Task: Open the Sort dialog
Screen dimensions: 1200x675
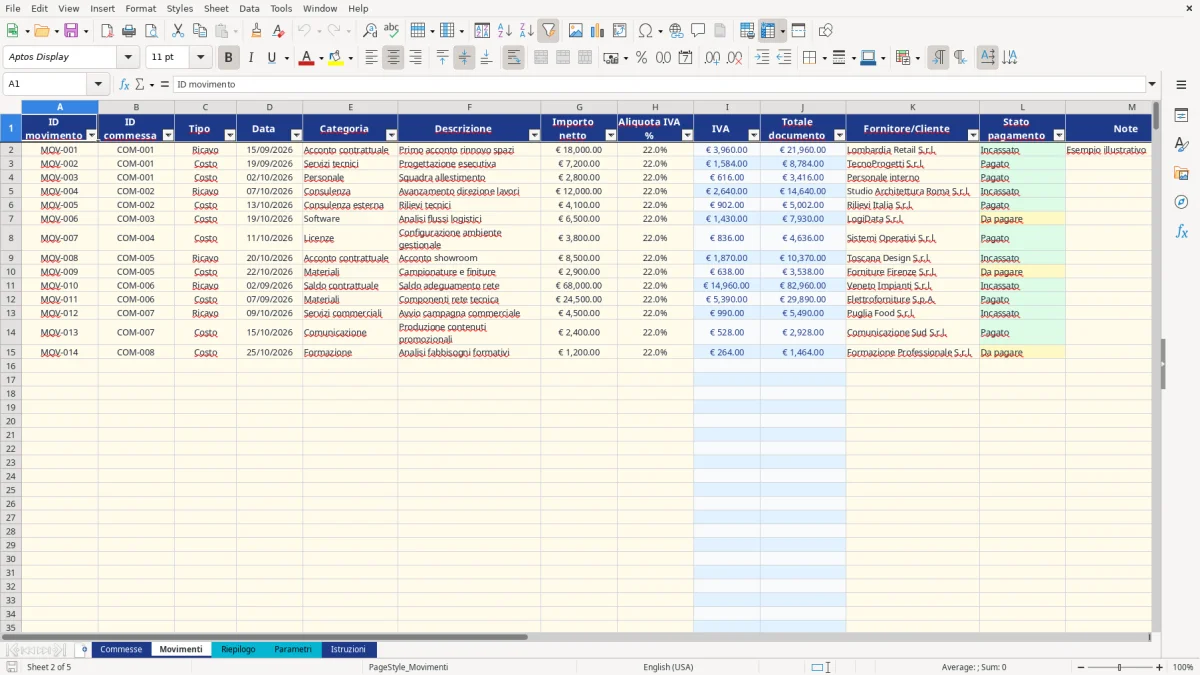Action: pos(482,31)
